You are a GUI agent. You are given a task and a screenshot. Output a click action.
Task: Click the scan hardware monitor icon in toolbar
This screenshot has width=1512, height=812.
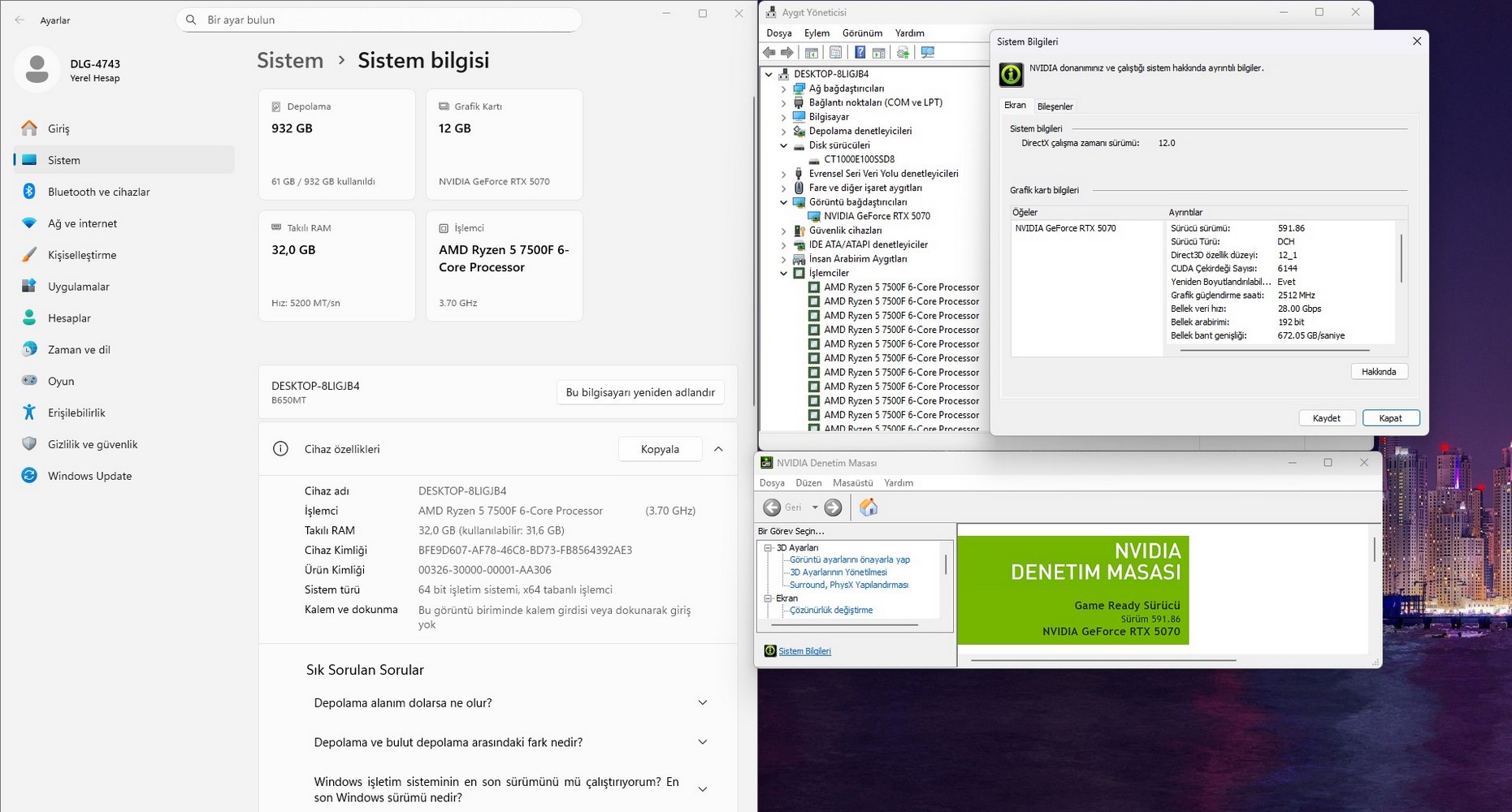click(x=928, y=53)
